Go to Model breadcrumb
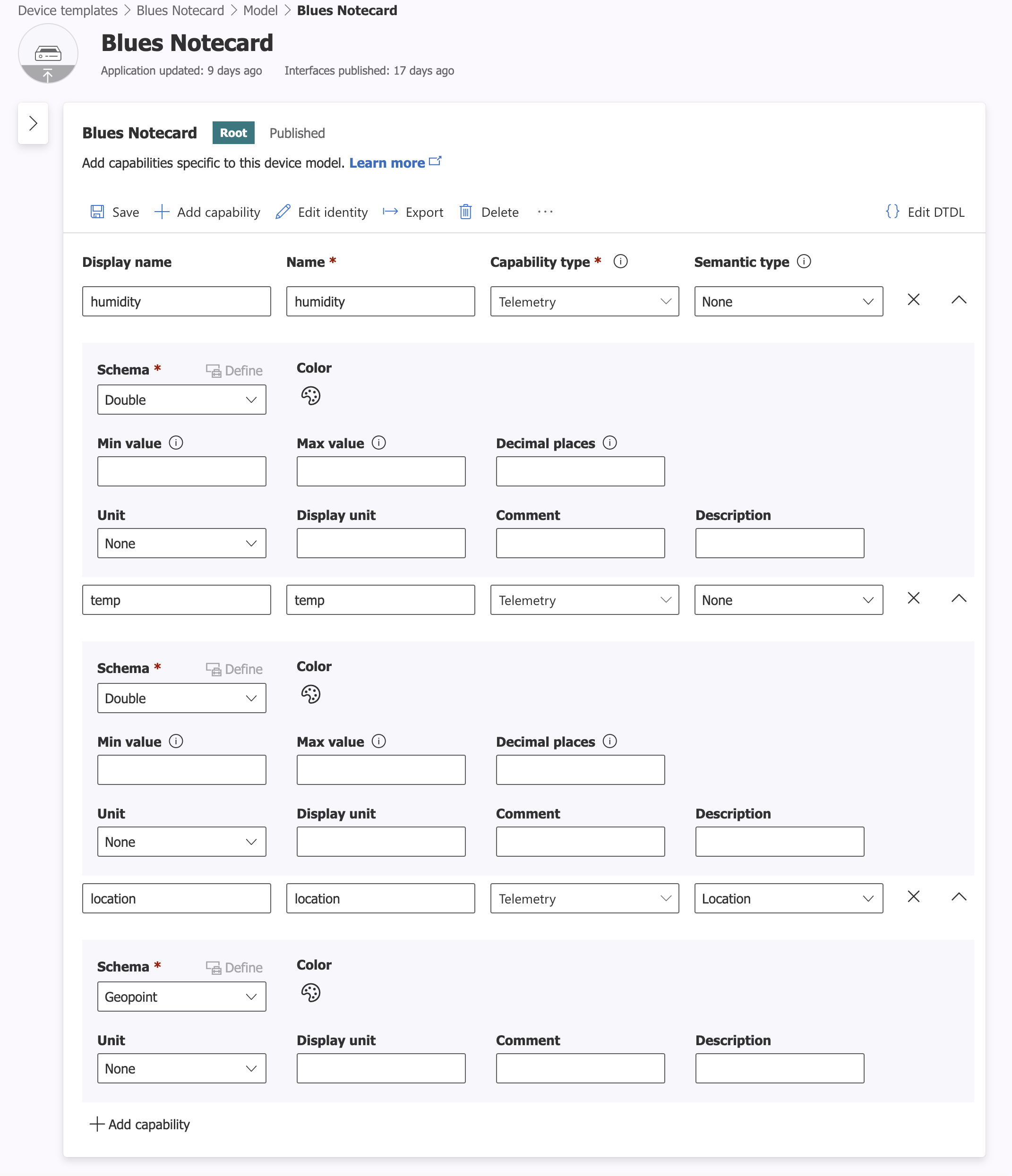This screenshot has width=1012, height=1176. (261, 10)
